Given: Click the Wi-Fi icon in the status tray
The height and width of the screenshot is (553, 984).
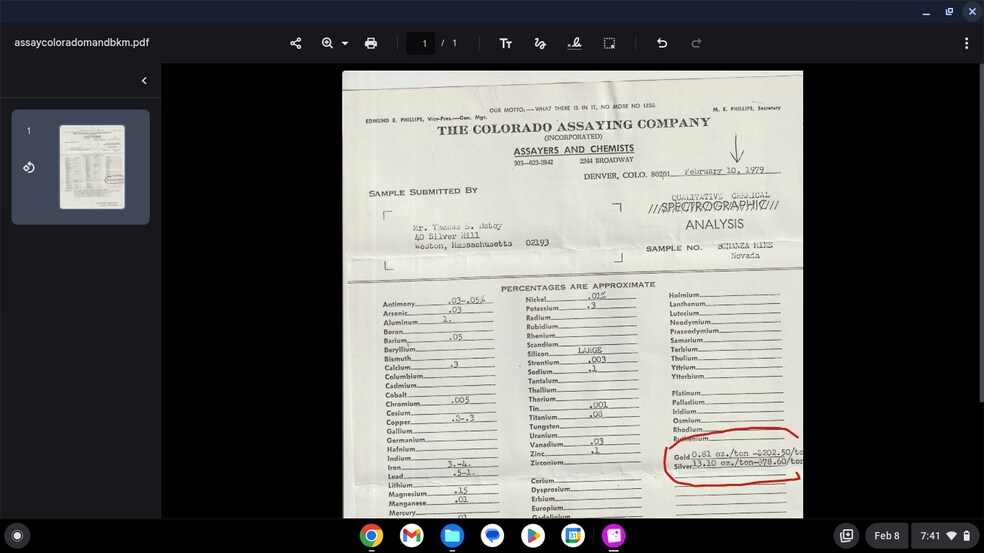Looking at the screenshot, I should (x=952, y=535).
